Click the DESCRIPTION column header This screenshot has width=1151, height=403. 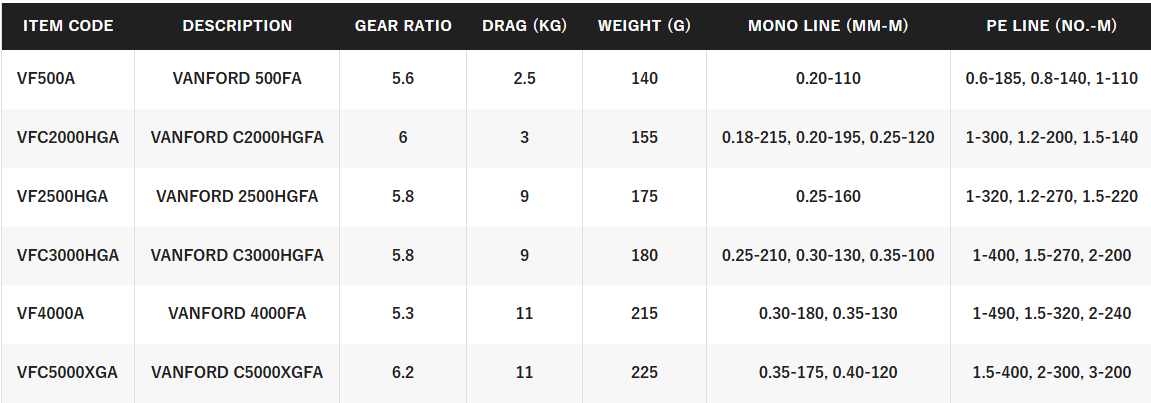click(237, 26)
